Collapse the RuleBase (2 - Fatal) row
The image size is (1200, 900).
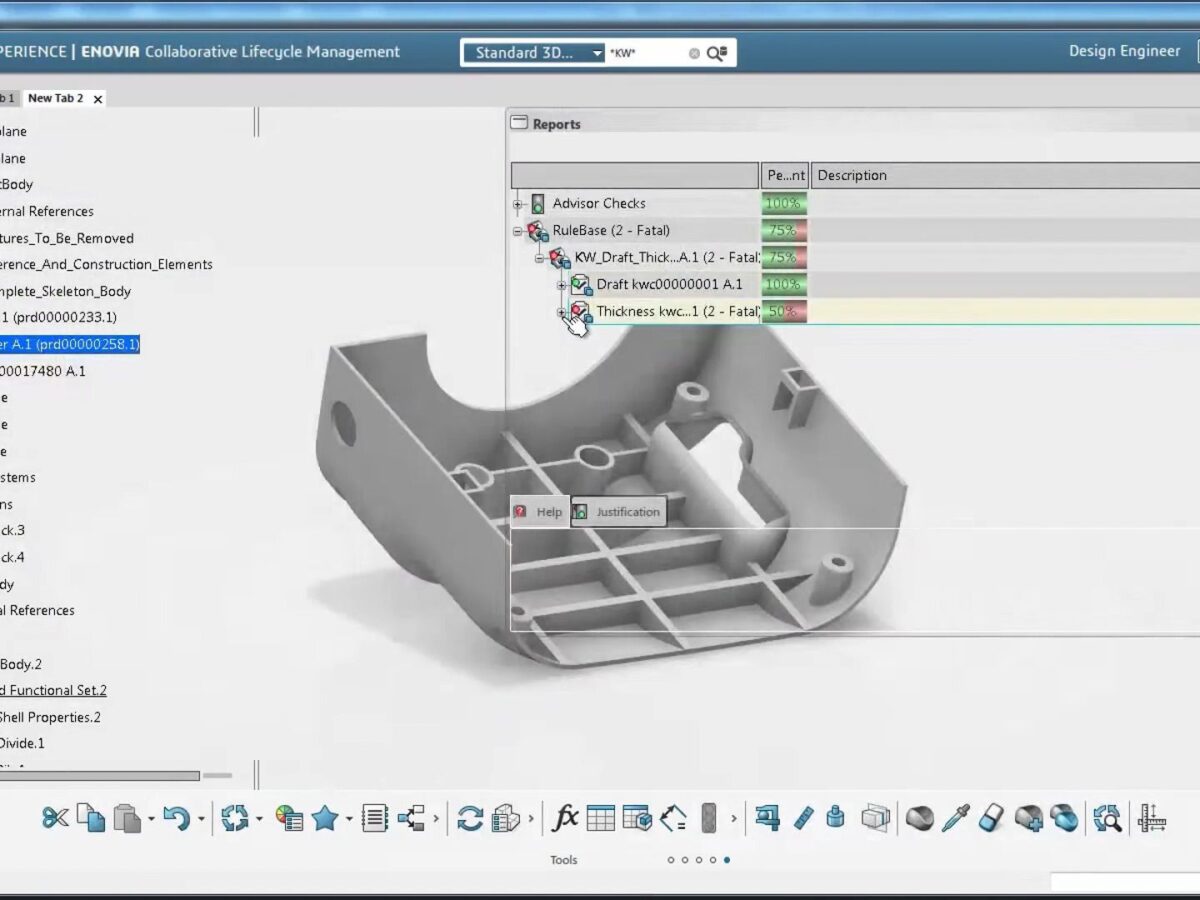tap(518, 231)
